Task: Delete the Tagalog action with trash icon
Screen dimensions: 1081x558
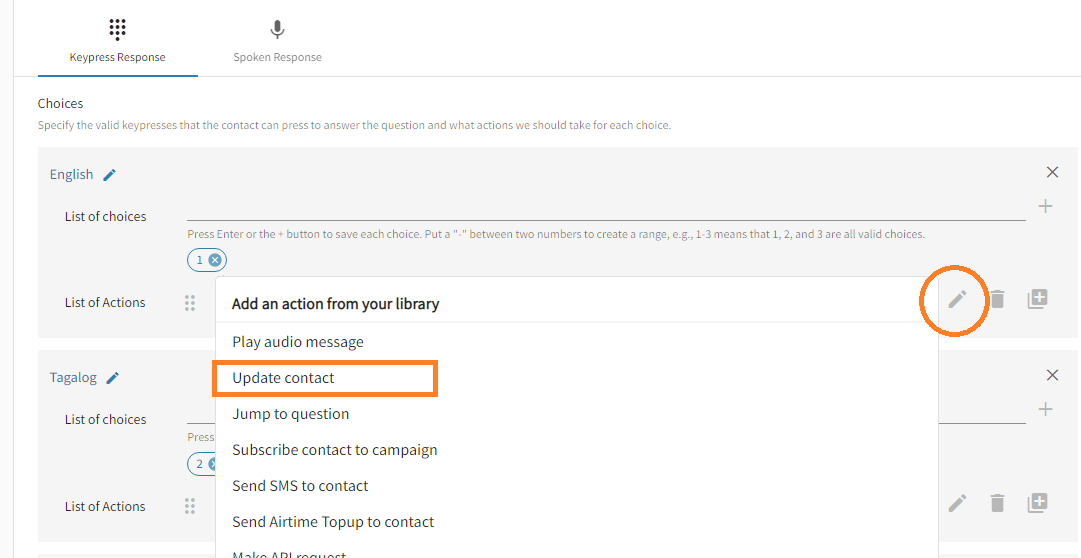Action: coord(997,503)
